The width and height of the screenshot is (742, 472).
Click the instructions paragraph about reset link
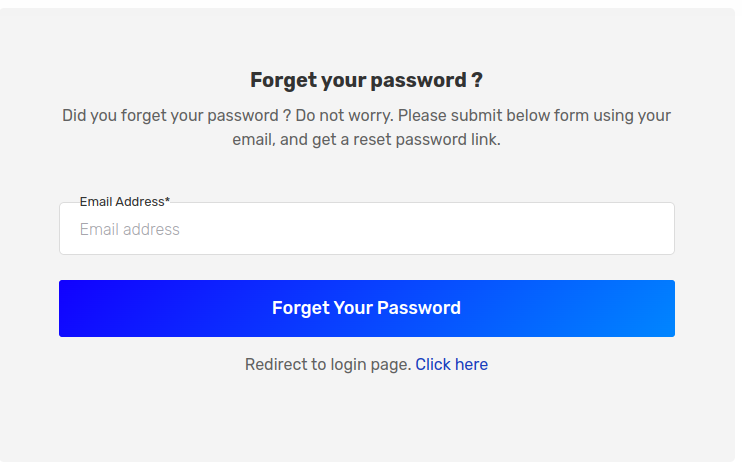coord(366,127)
